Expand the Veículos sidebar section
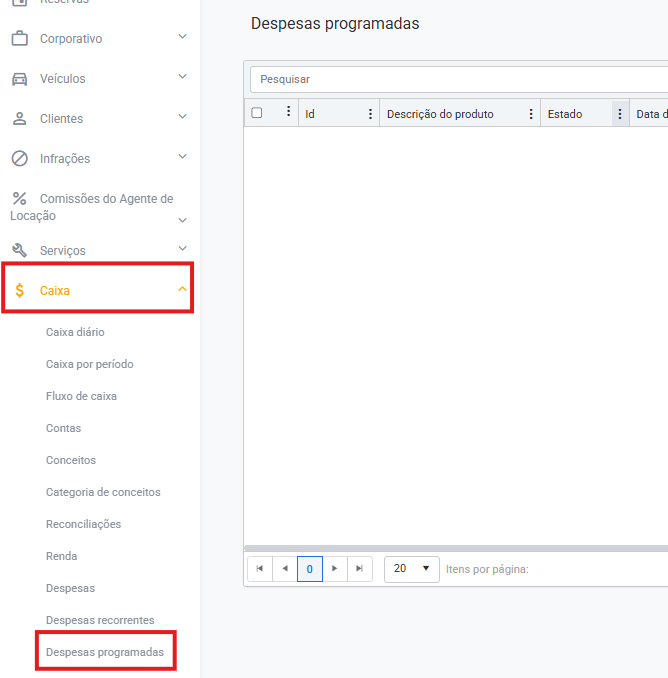 (182, 78)
